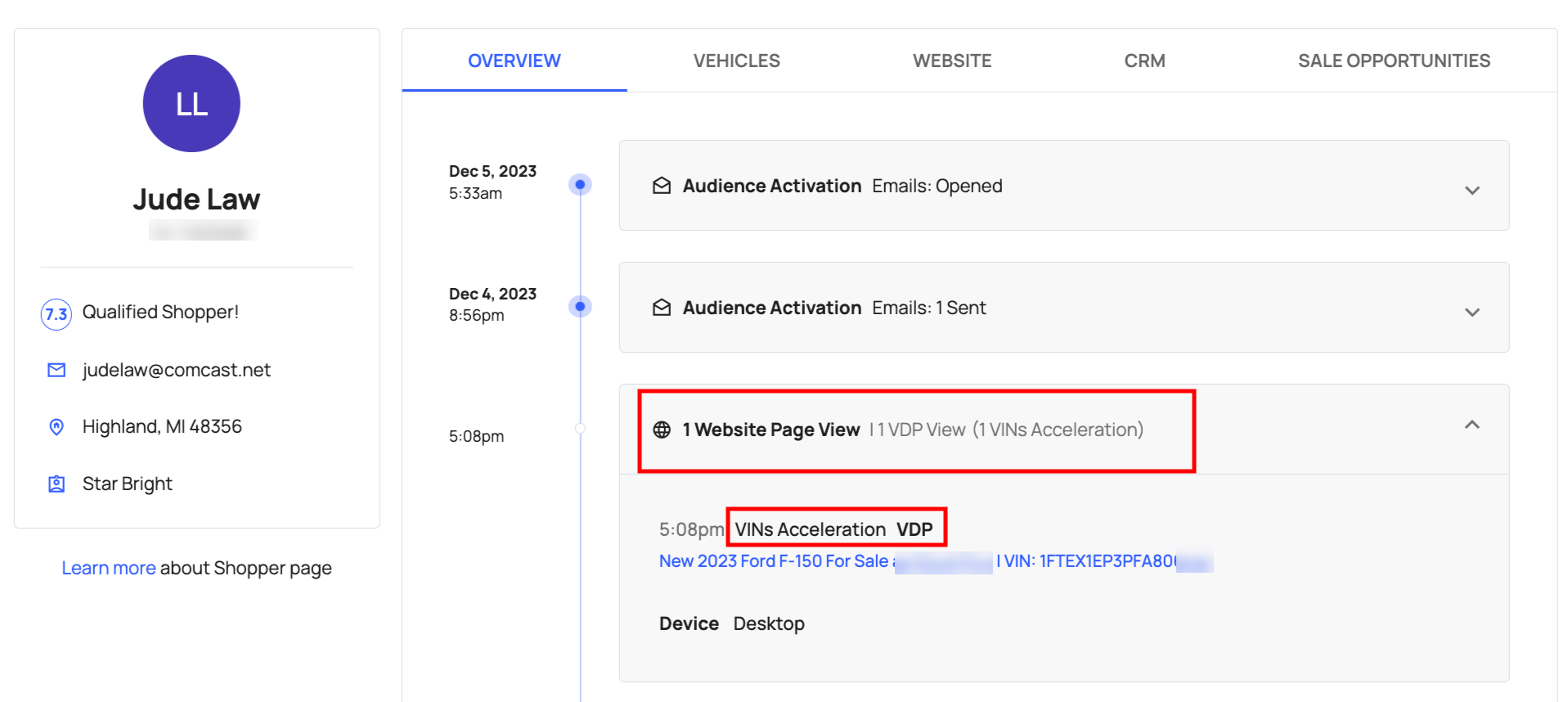Select the Overview tab
This screenshot has width=1568, height=702.
click(514, 61)
